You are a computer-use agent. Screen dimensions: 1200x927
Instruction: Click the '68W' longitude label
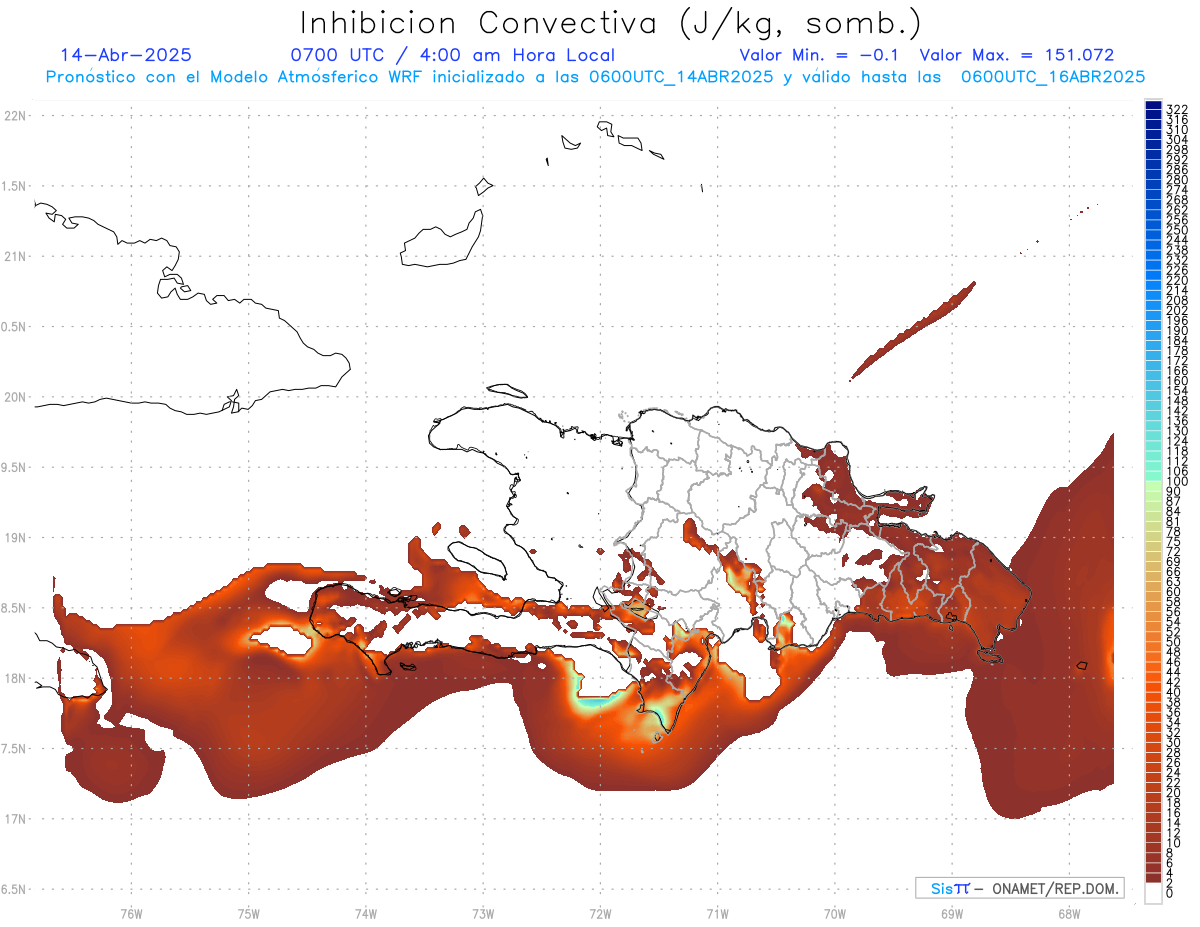1069,913
